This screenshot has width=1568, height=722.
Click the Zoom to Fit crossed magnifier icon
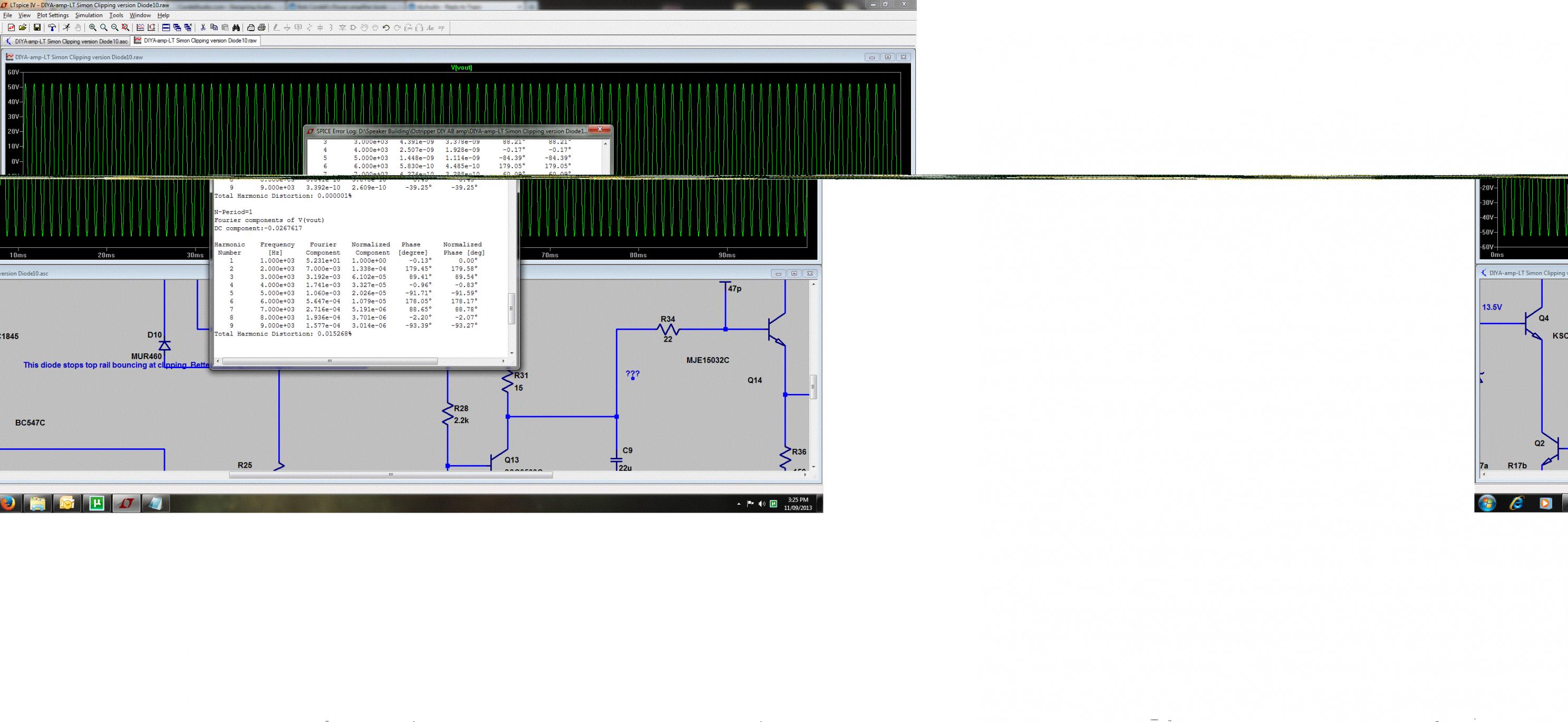tap(125, 27)
